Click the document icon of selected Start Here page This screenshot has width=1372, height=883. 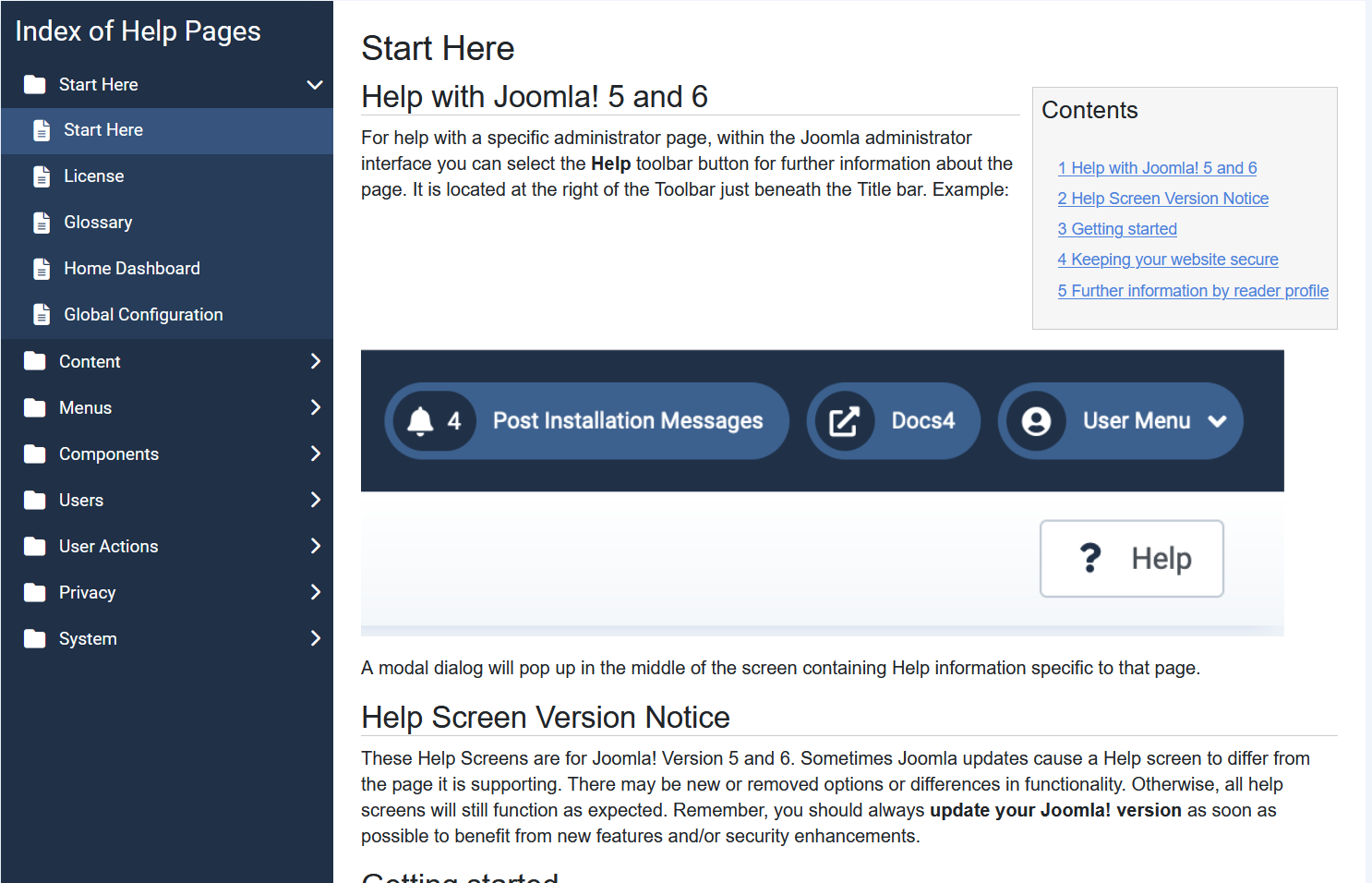pyautogui.click(x=42, y=130)
